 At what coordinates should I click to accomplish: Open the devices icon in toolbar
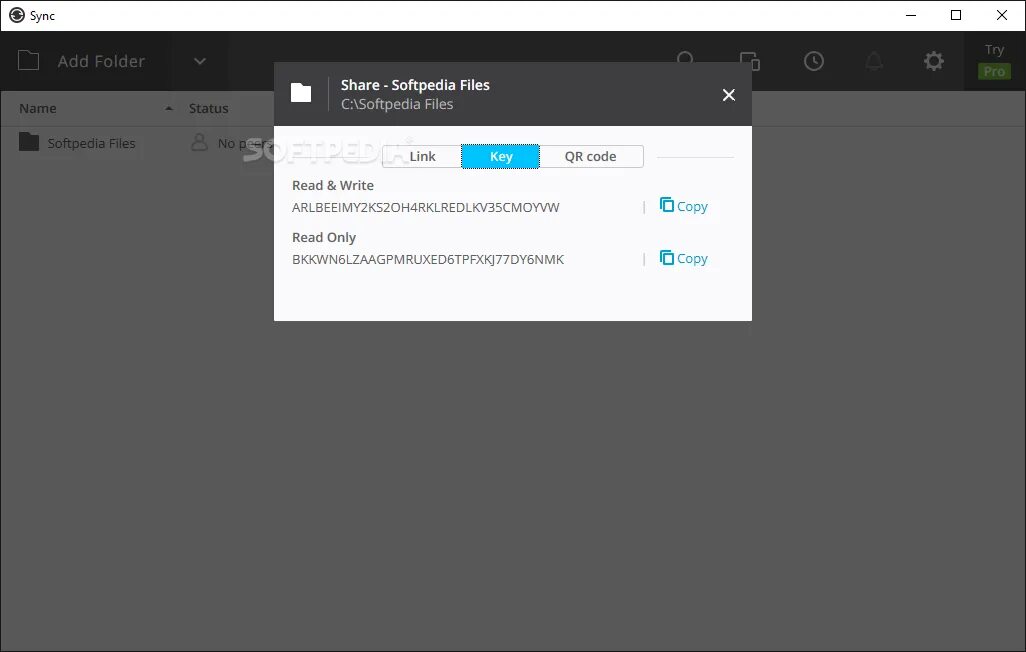pyautogui.click(x=750, y=61)
